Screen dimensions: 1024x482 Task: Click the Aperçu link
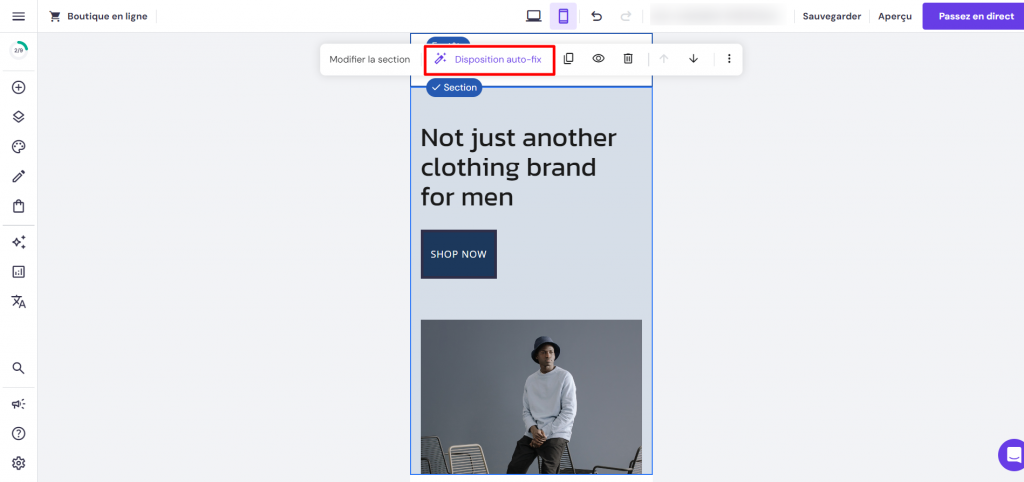[x=895, y=16]
